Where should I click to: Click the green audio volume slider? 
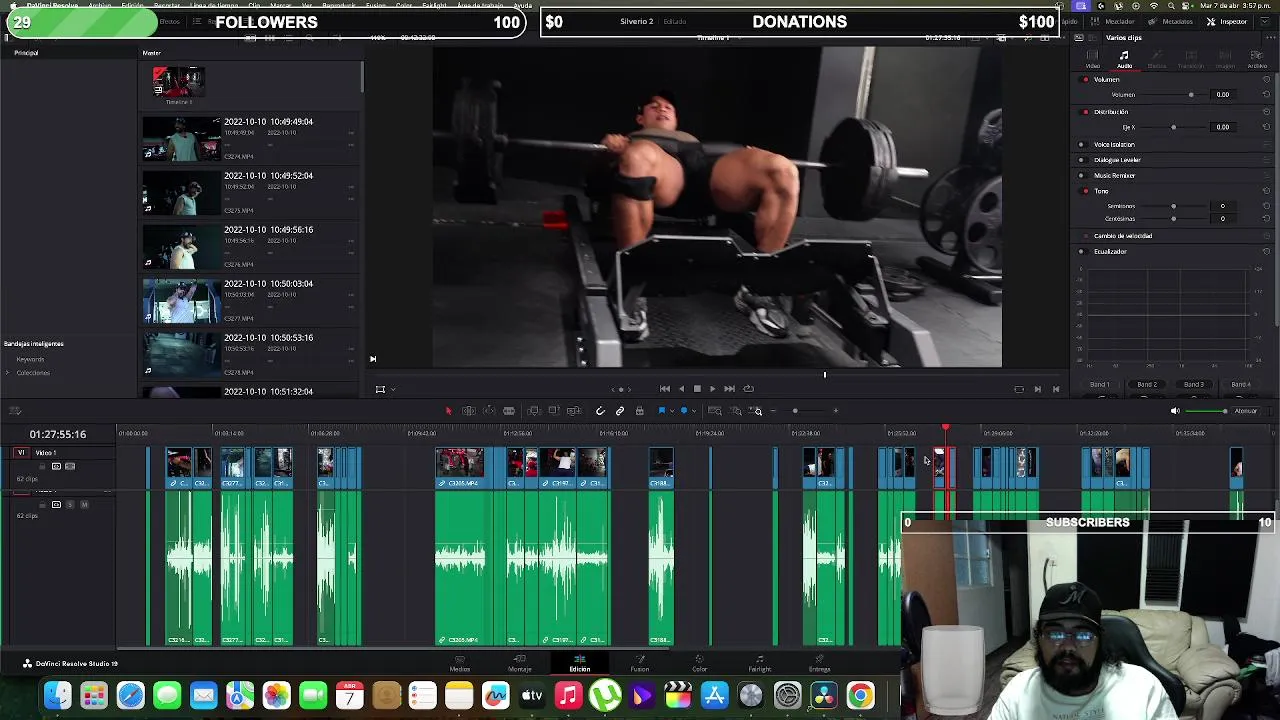pos(1206,411)
